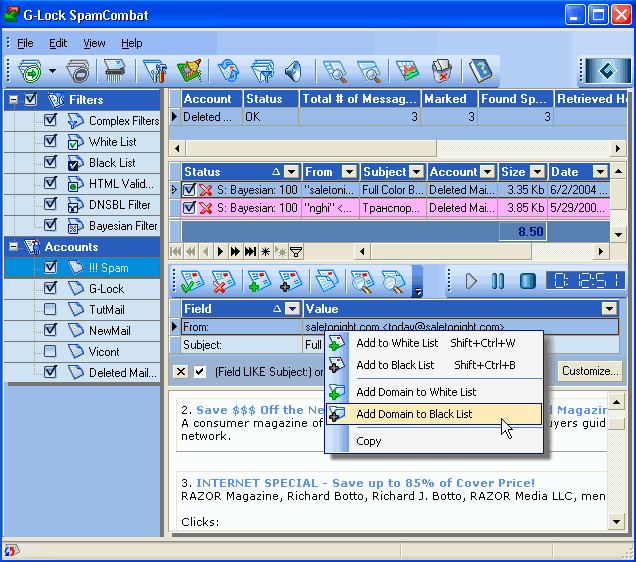The image size is (636, 562).
Task: Click the shredder delete icon
Action: click(115, 71)
